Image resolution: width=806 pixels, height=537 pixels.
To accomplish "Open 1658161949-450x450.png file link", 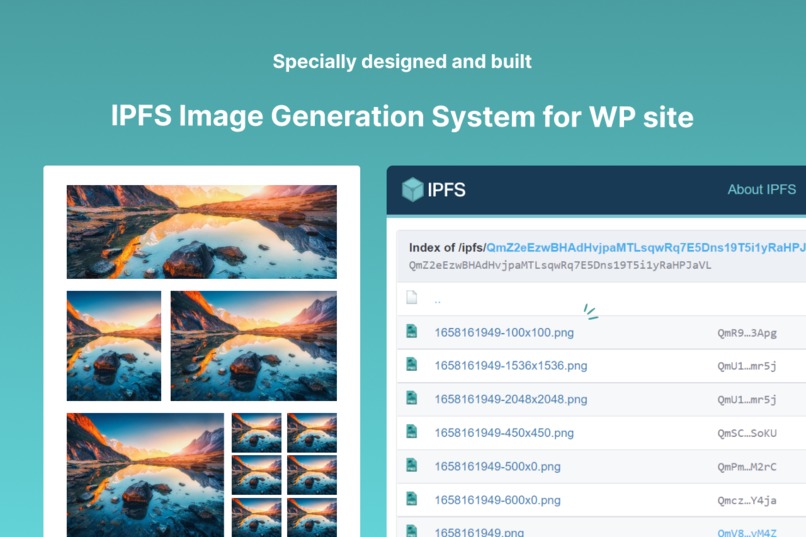I will tap(504, 433).
